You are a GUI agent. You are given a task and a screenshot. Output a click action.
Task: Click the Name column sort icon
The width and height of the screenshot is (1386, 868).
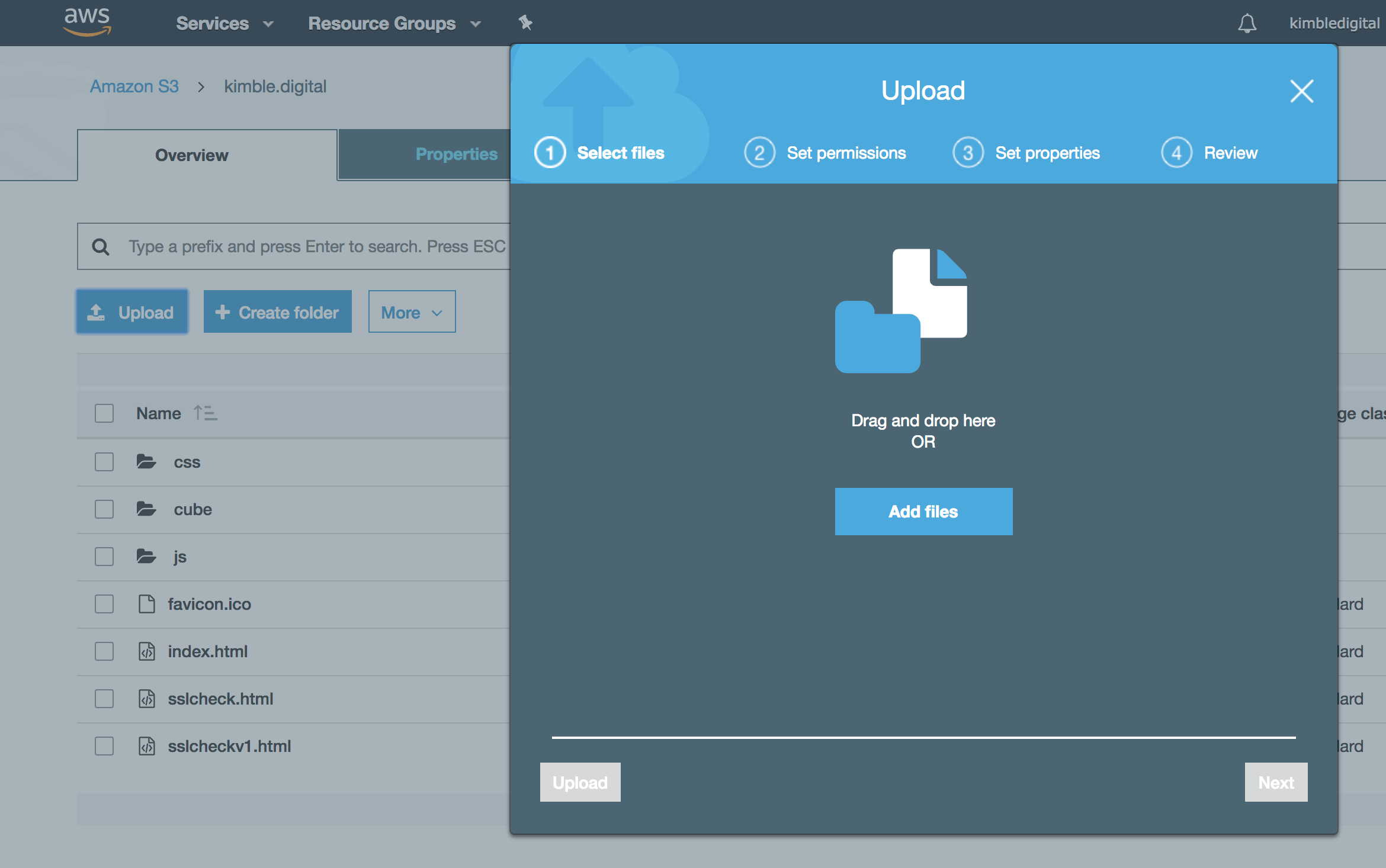pos(206,413)
